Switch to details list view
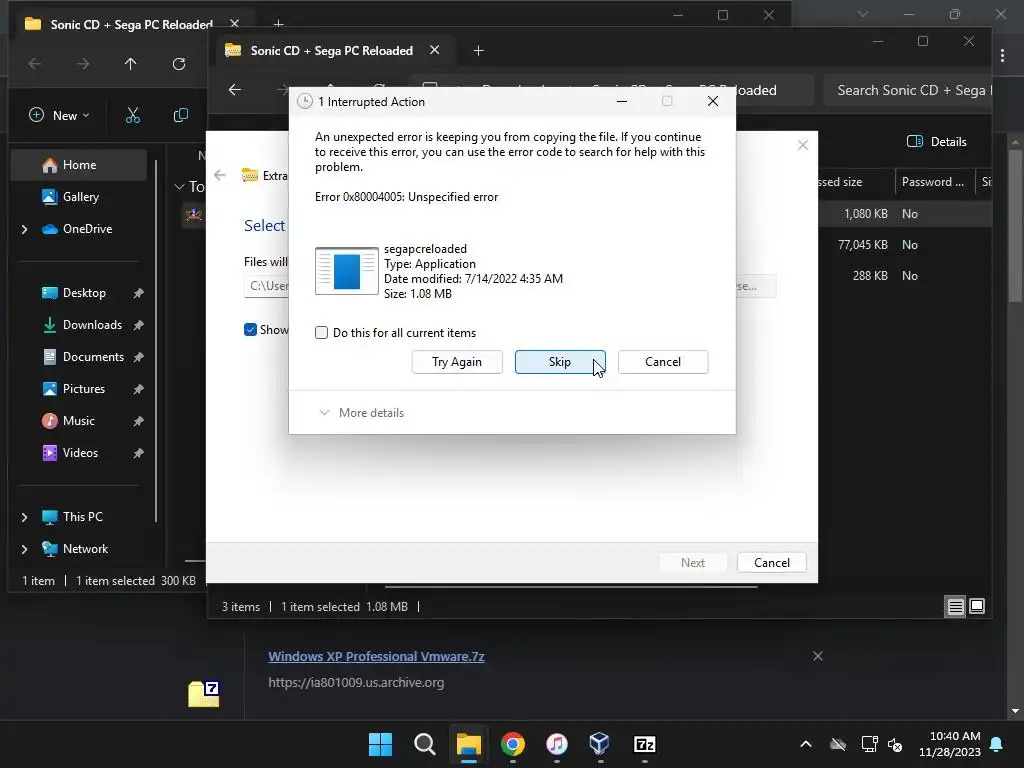Screen dimensions: 1024x768 [x=955, y=607]
